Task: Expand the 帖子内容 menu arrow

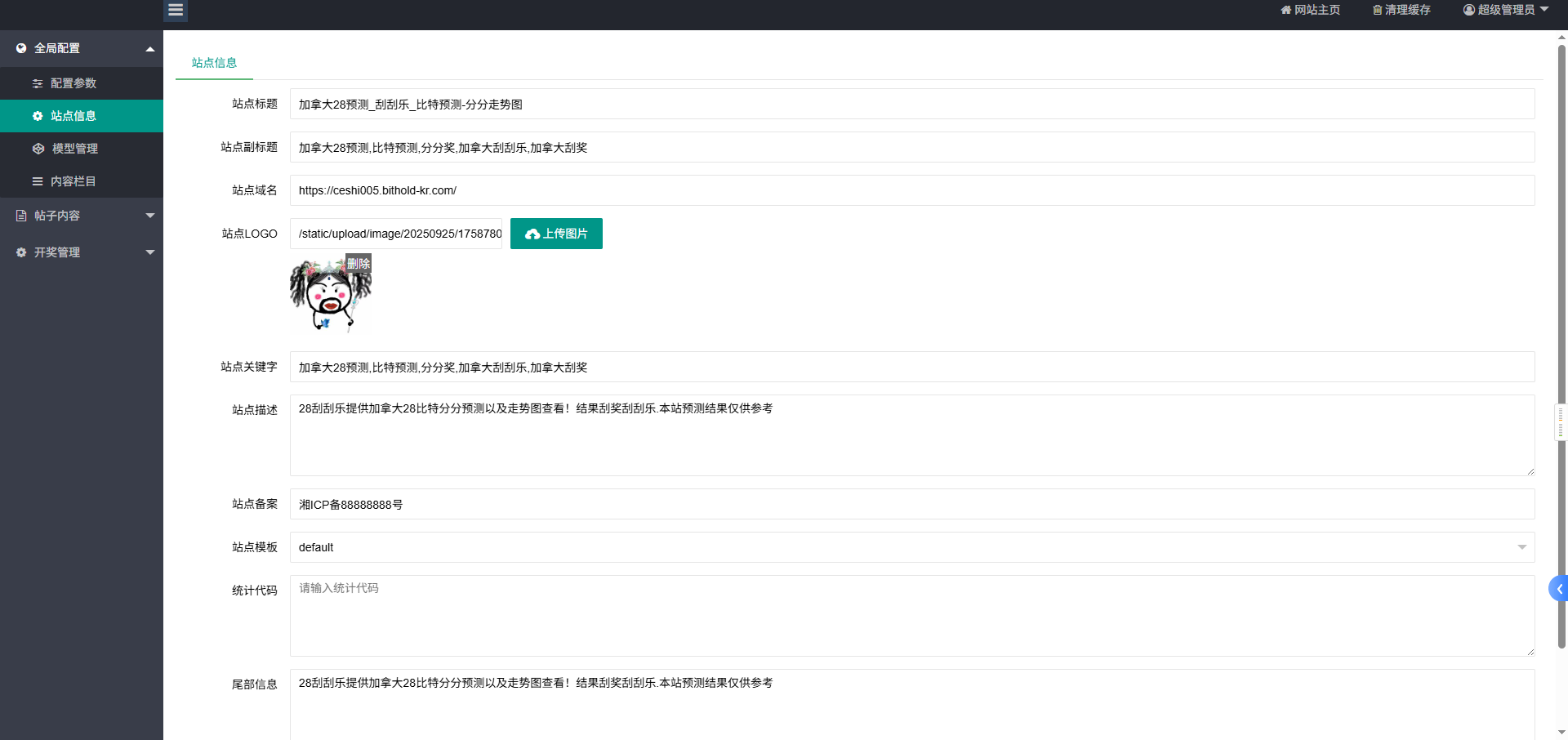Action: point(150,216)
